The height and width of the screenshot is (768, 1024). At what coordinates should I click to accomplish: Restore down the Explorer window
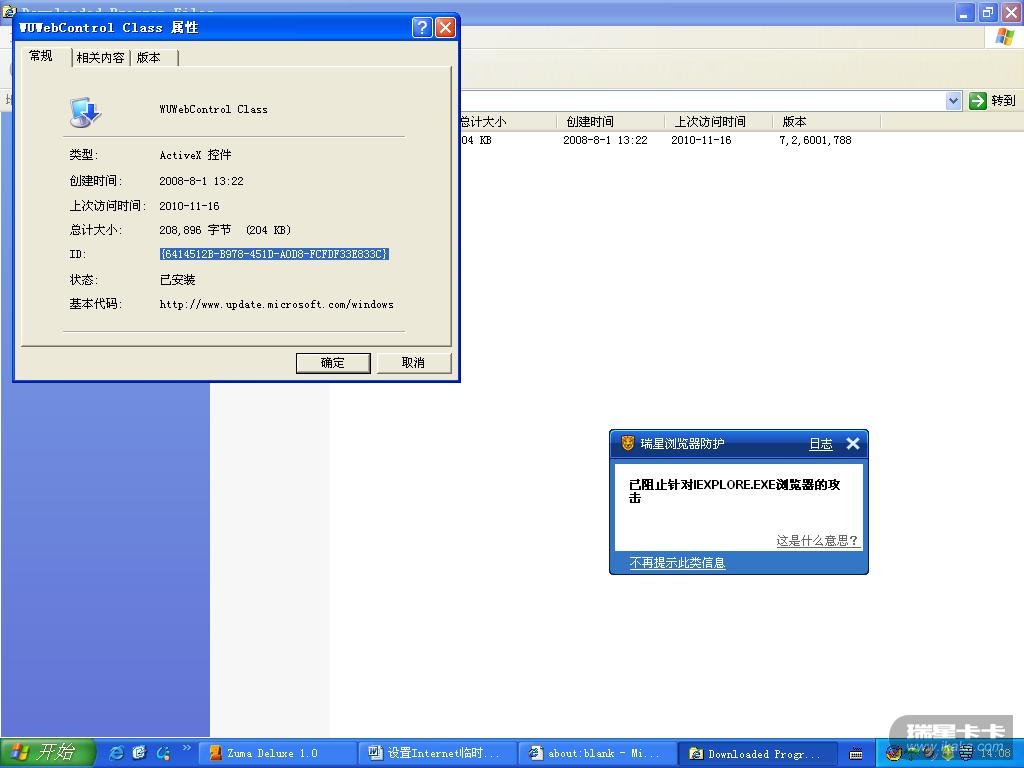987,12
